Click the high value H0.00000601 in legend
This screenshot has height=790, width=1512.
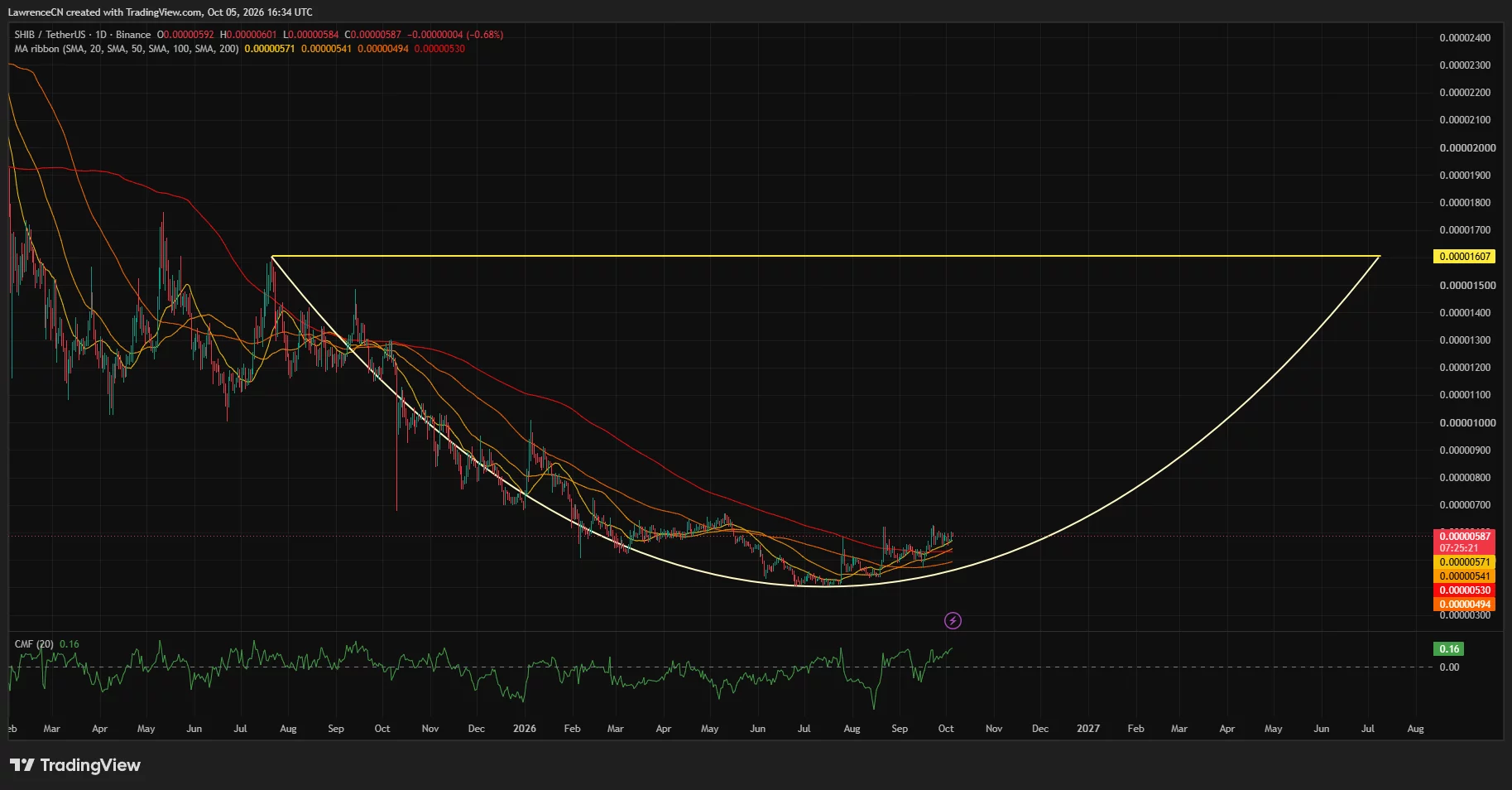(248, 35)
